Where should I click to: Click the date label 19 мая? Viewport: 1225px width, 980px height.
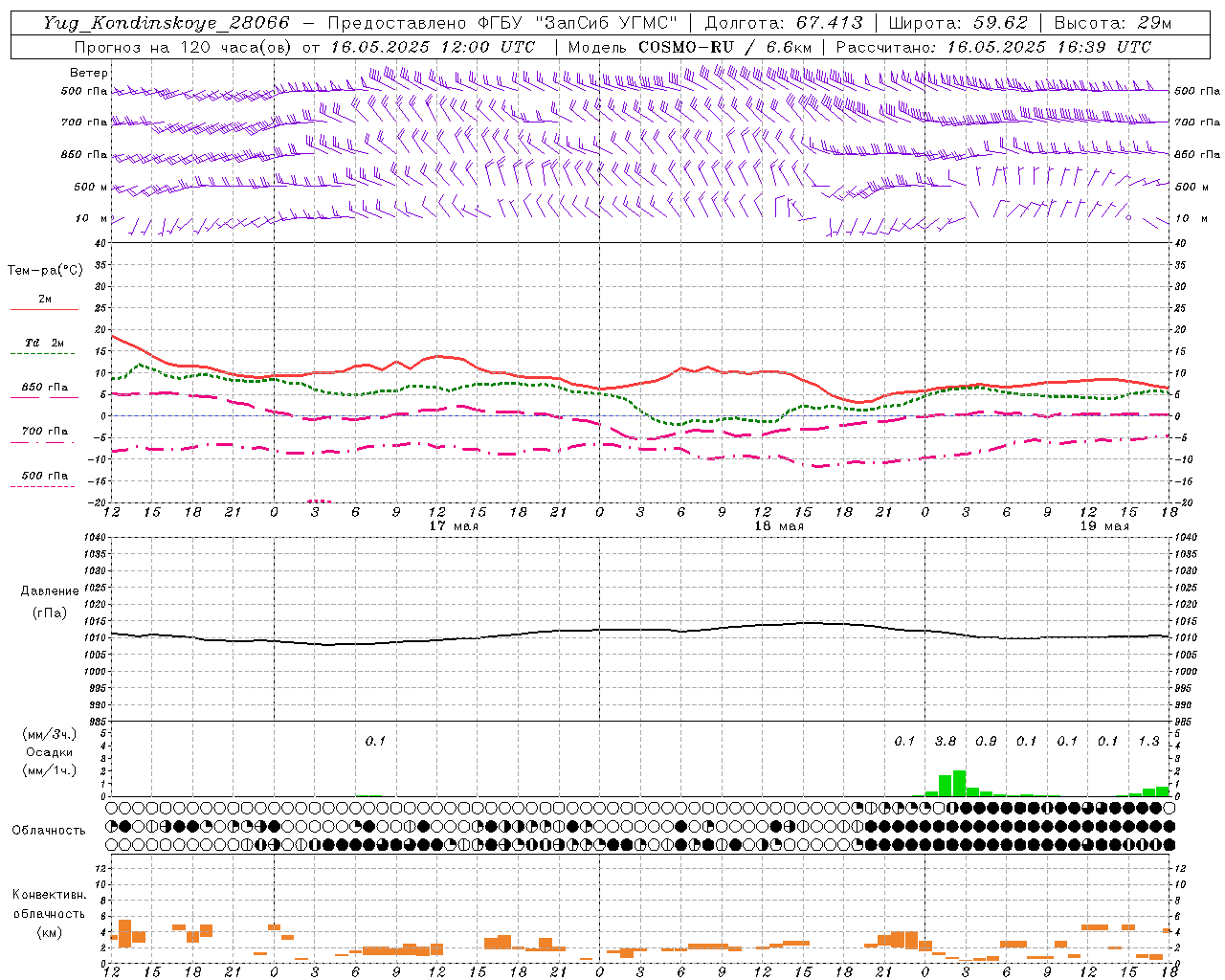[1104, 526]
